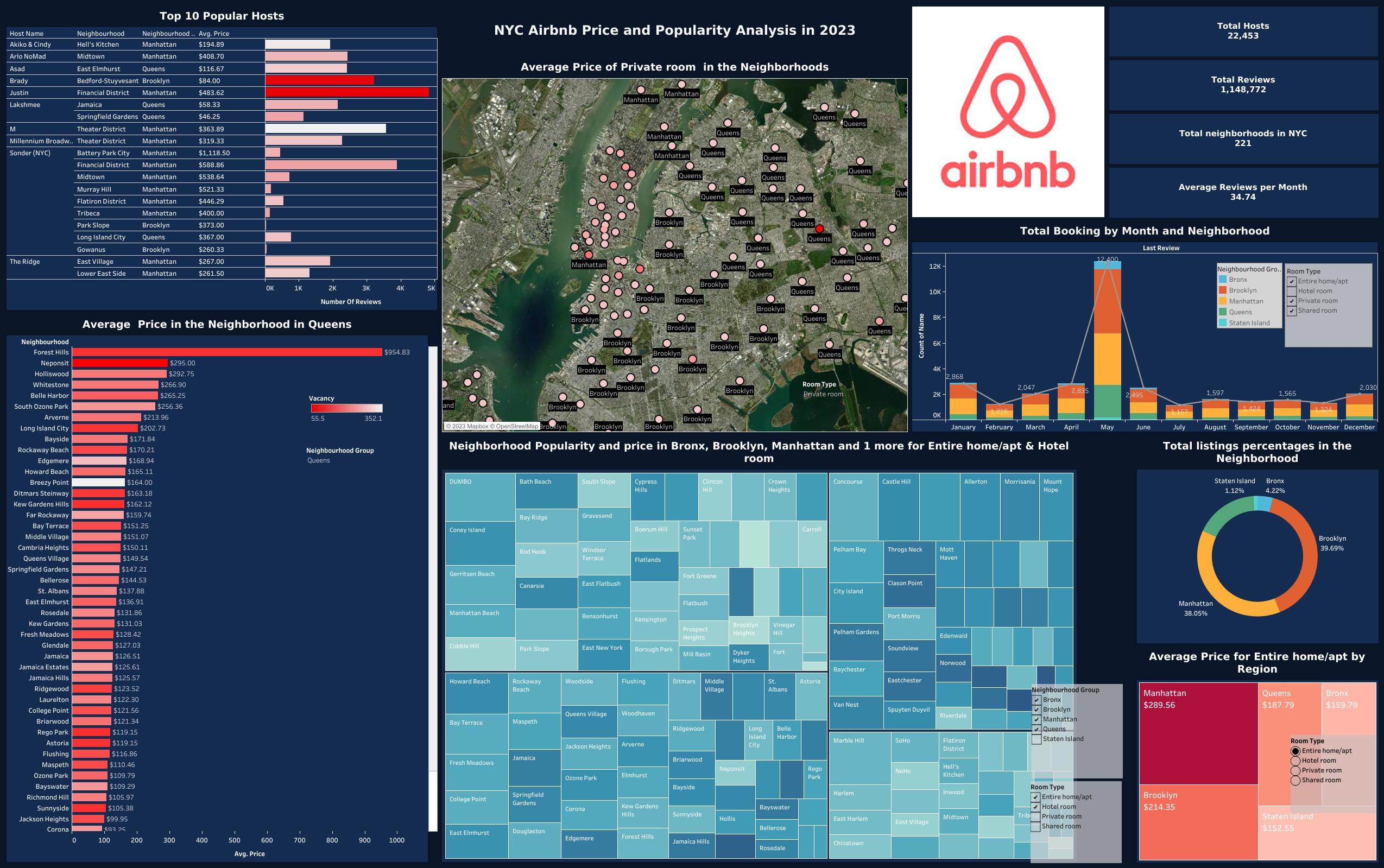This screenshot has height=868, width=1384.
Task: Check Hotel room in booking chart Room Type filter
Action: [1292, 291]
